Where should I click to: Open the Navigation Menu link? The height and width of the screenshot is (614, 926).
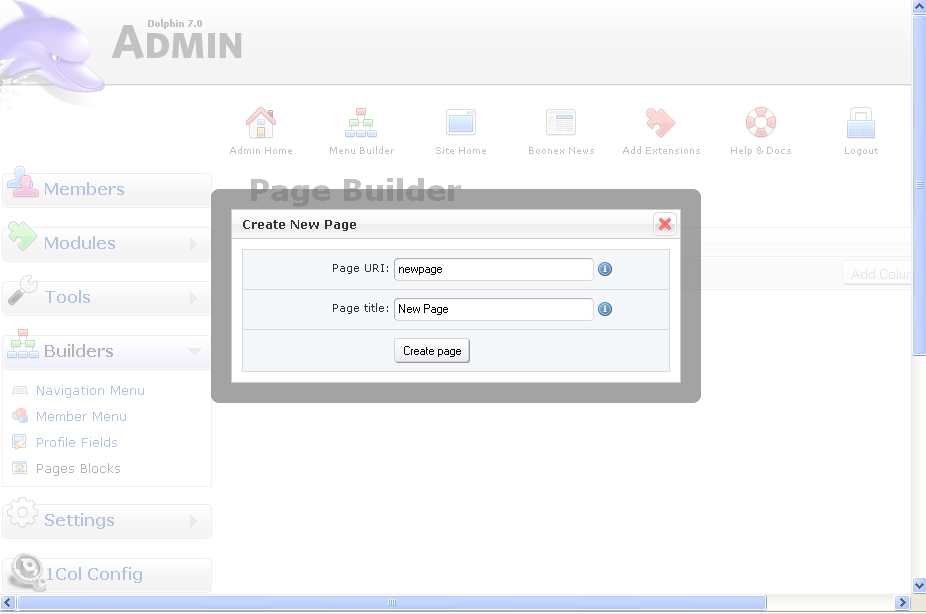point(90,390)
